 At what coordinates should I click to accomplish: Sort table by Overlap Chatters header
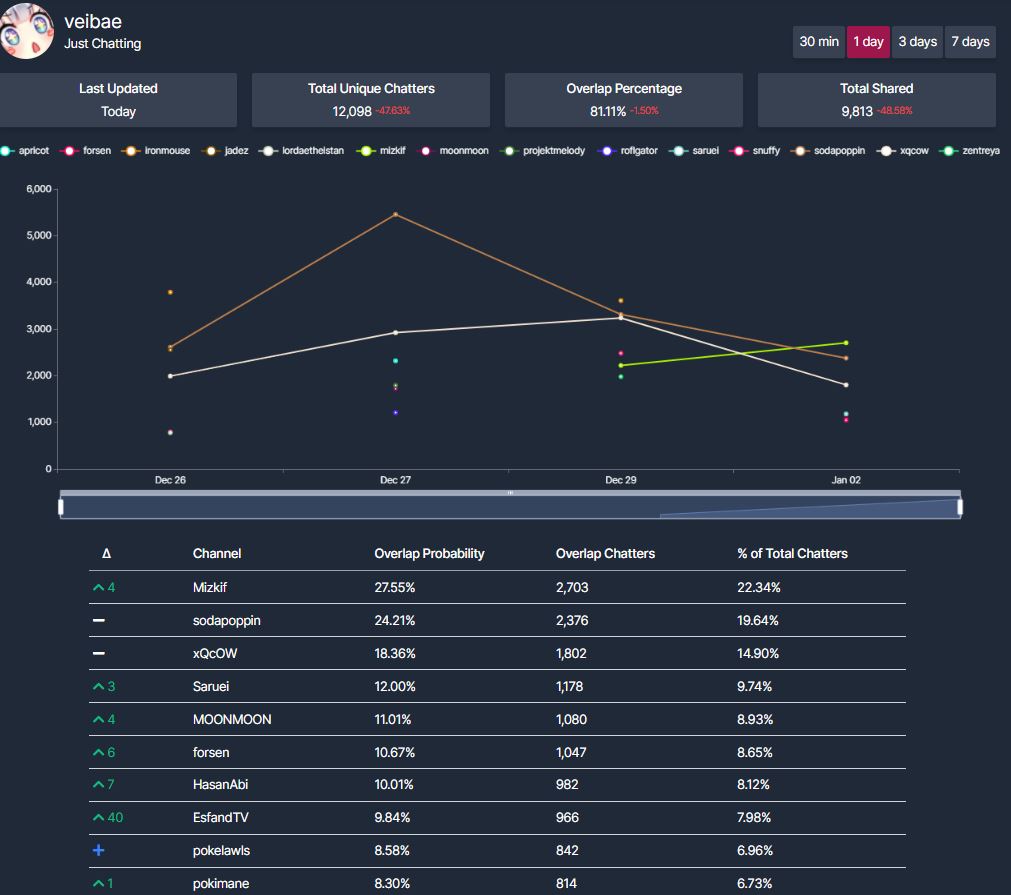coord(605,553)
